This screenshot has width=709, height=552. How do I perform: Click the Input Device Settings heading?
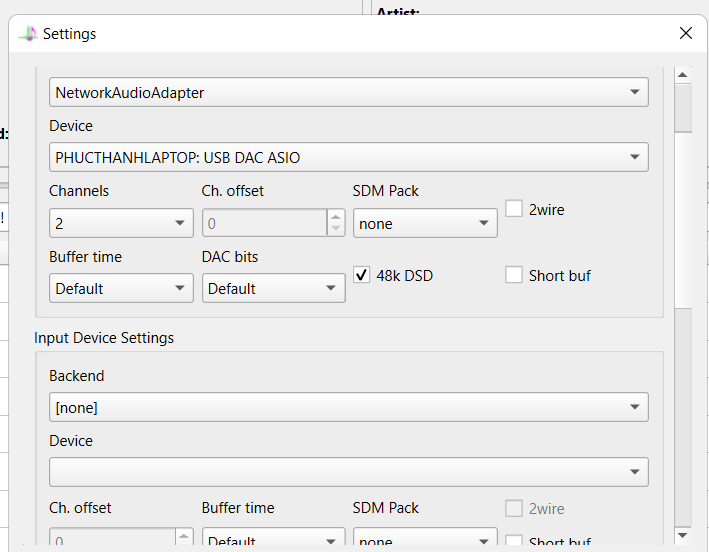tap(104, 338)
